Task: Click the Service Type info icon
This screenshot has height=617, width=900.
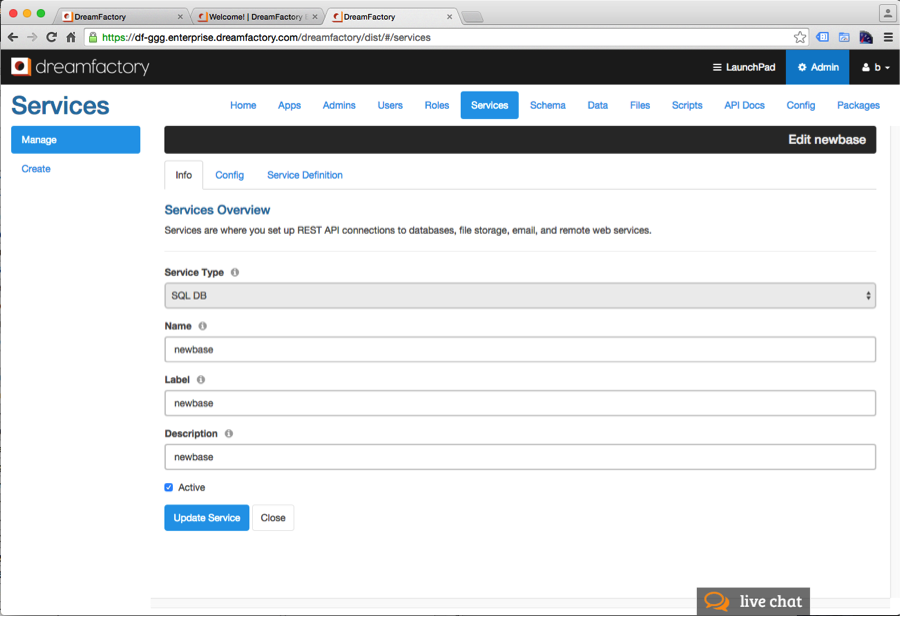Action: click(235, 272)
